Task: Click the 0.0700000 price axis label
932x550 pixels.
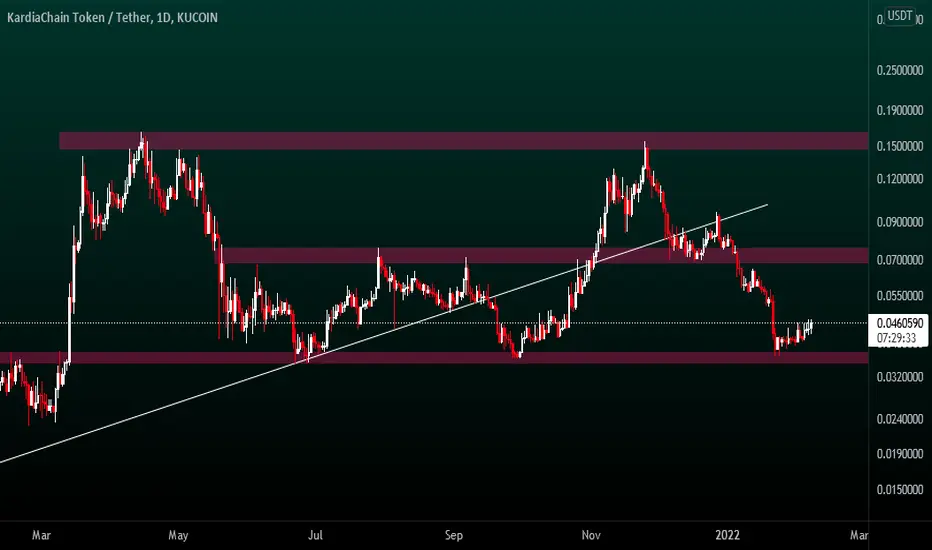Action: (x=899, y=260)
